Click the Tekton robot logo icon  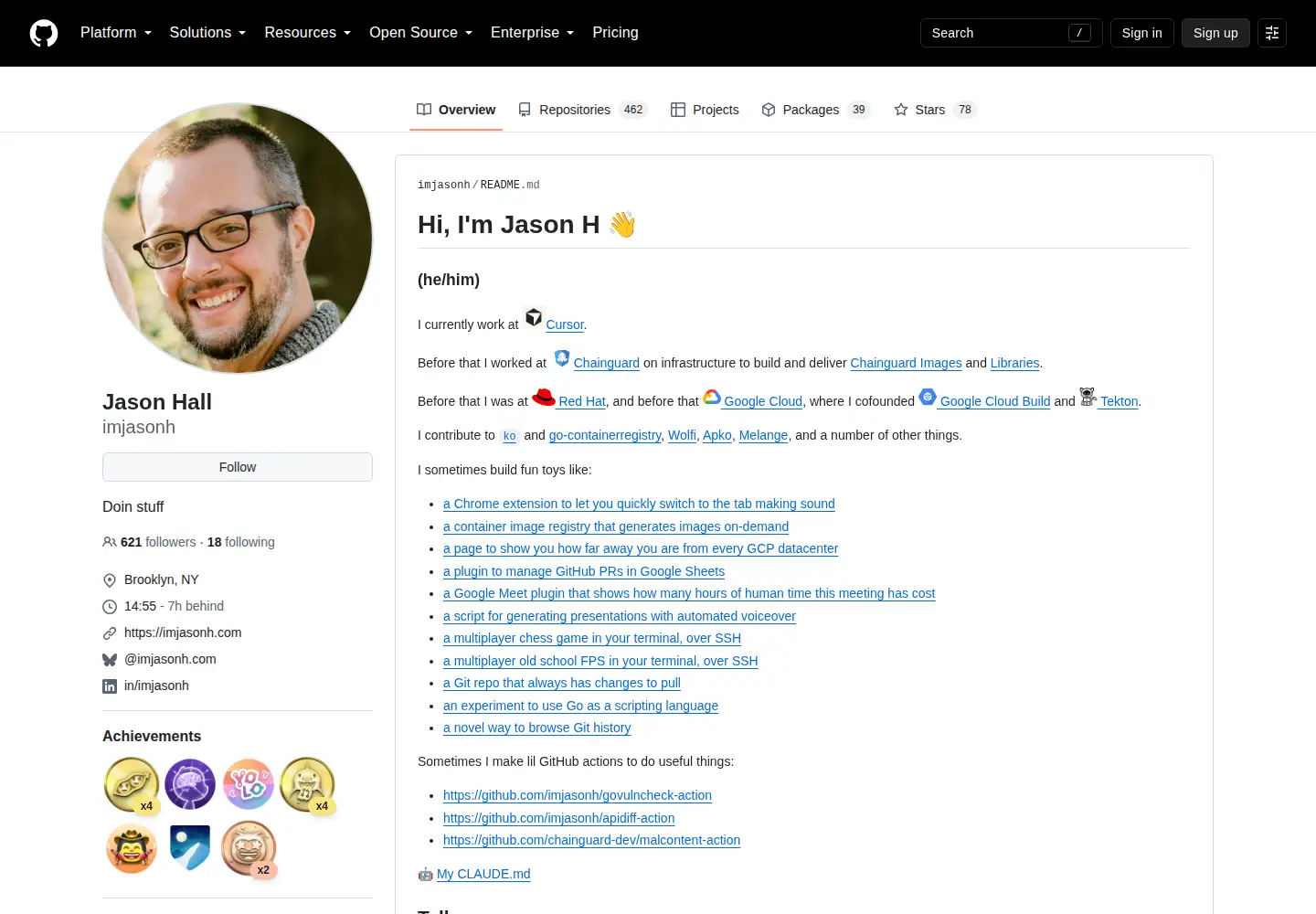point(1088,397)
